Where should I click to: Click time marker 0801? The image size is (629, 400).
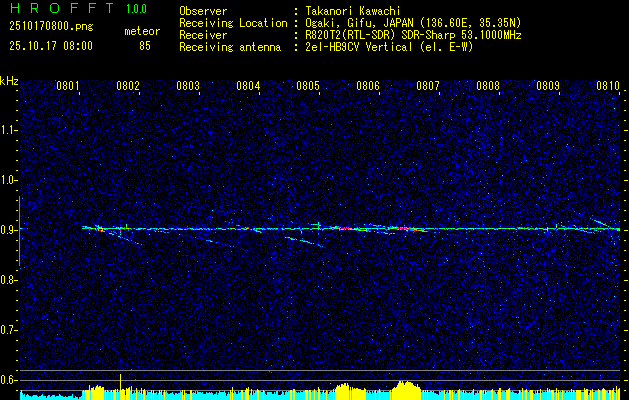coord(67,86)
